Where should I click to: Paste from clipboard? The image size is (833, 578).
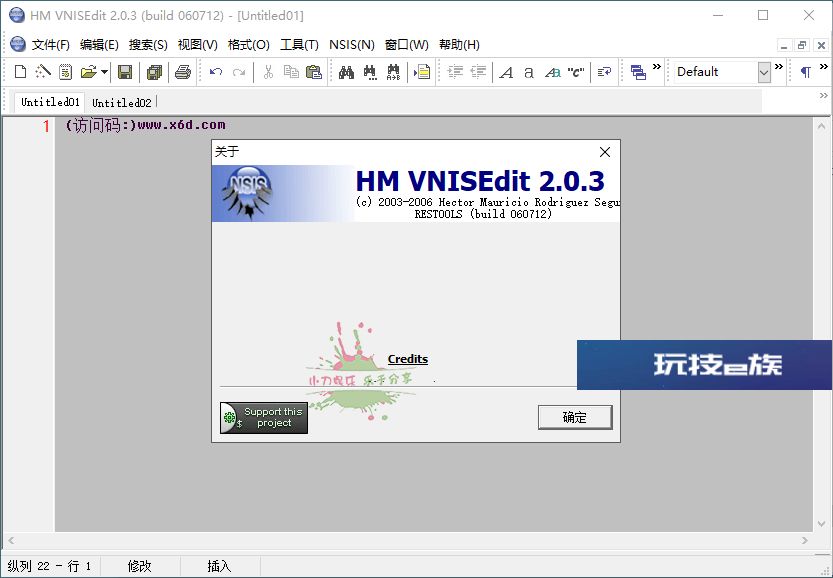(314, 72)
